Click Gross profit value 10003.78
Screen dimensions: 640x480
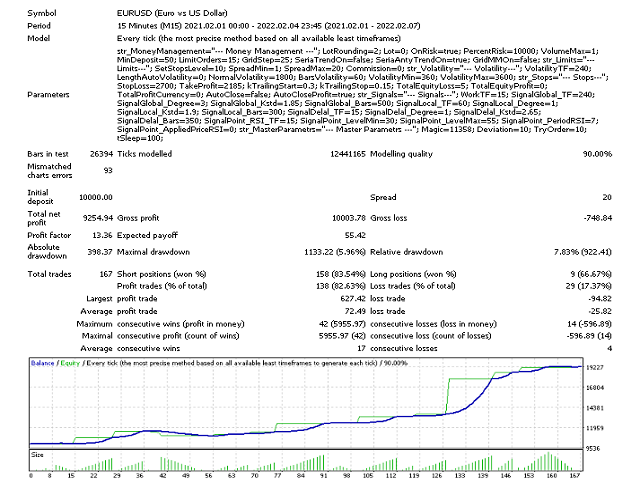point(349,218)
